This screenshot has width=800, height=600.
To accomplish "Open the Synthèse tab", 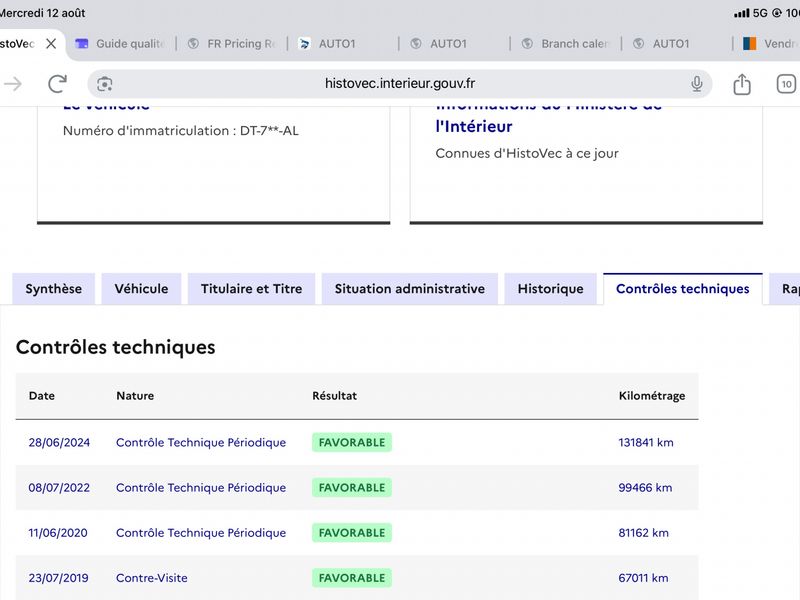I will coord(54,289).
